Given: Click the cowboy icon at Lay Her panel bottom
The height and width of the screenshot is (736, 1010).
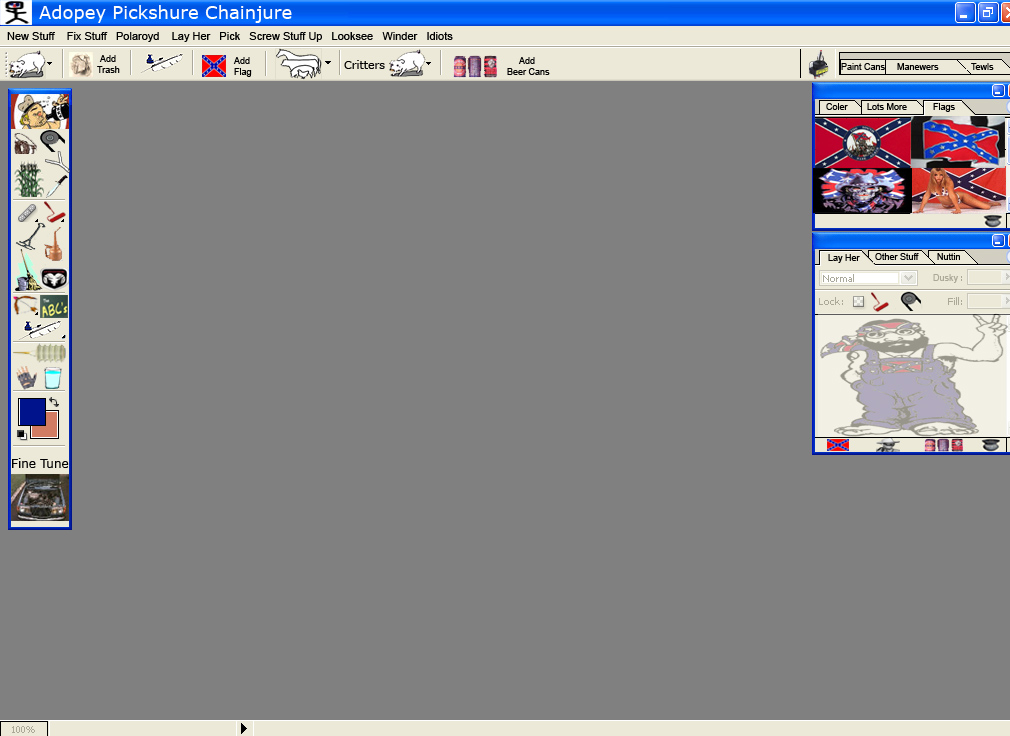Looking at the screenshot, I should [888, 445].
